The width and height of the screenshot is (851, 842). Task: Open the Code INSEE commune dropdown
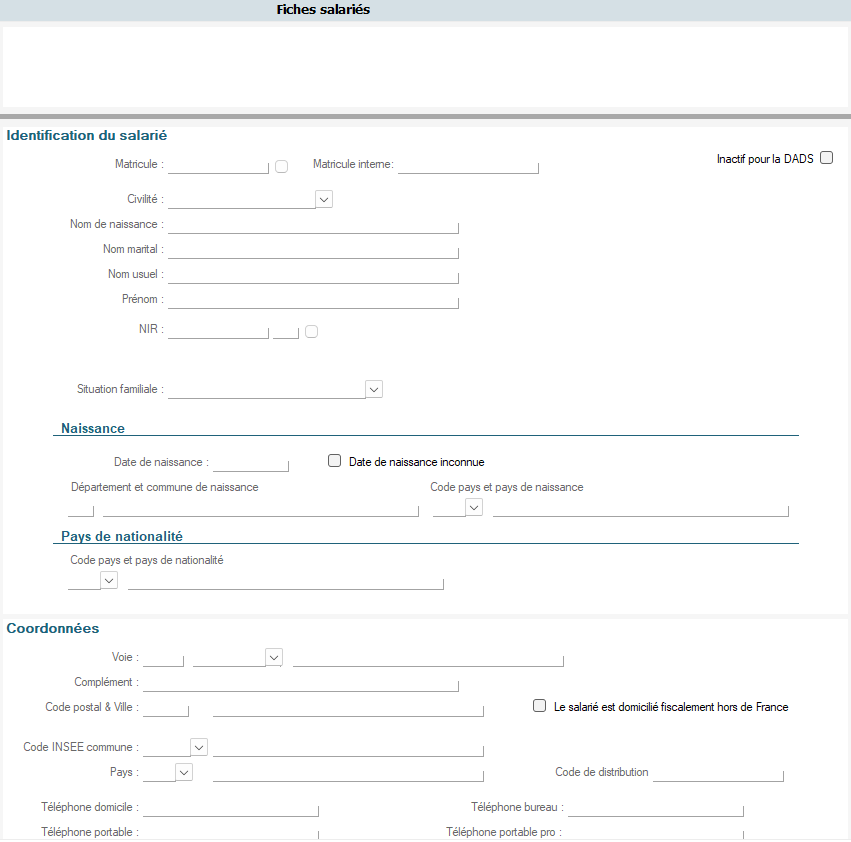point(199,748)
